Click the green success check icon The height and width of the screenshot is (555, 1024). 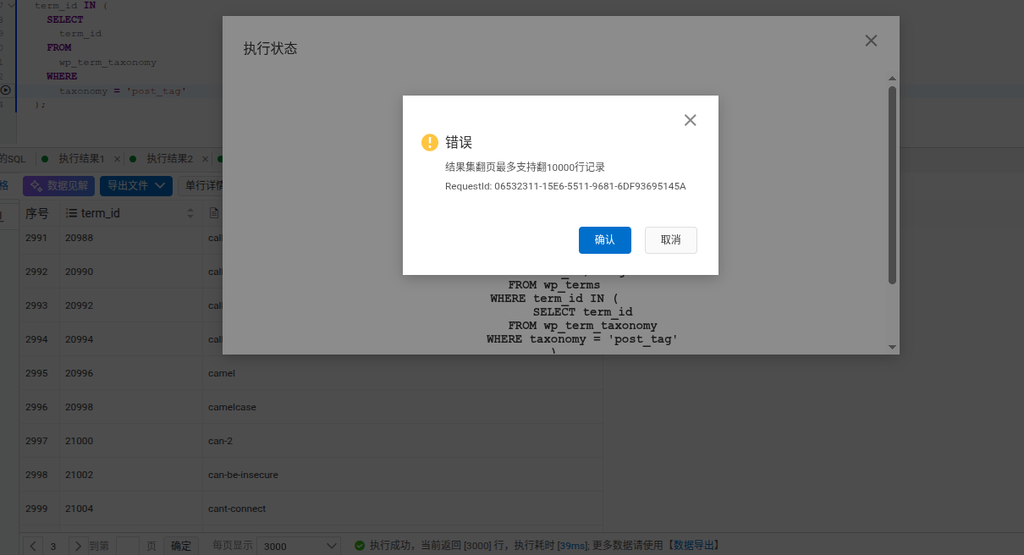tap(359, 545)
